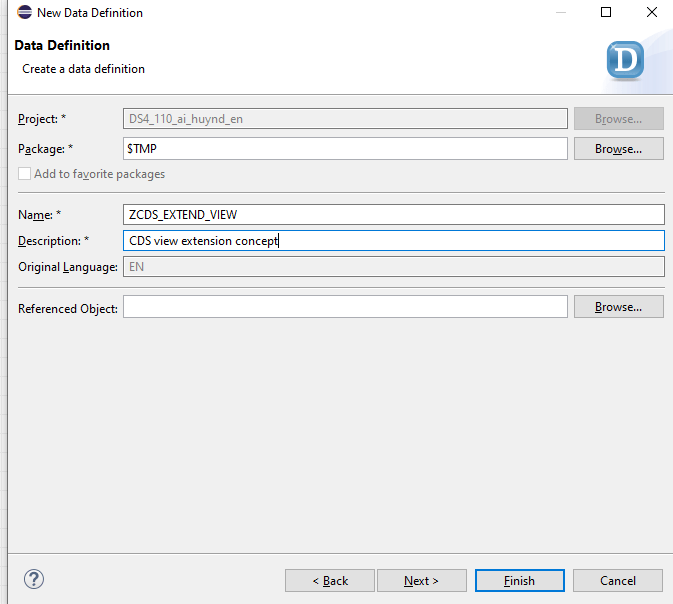Cancel the data definition wizard
Image resolution: width=673 pixels, height=604 pixels.
click(x=618, y=581)
